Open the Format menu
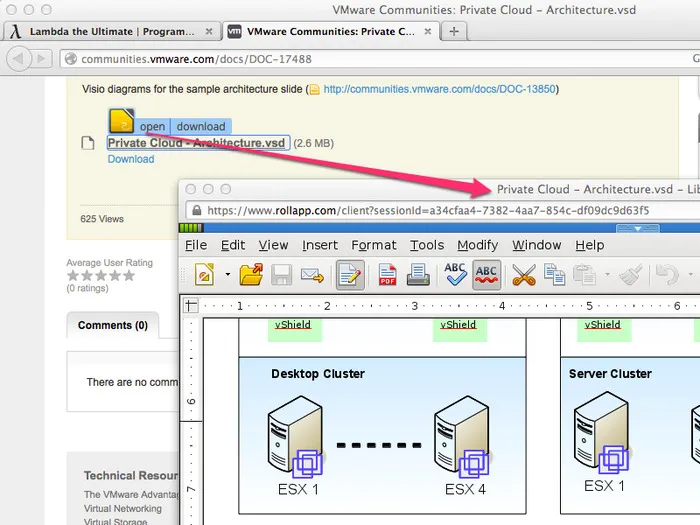 tap(374, 245)
